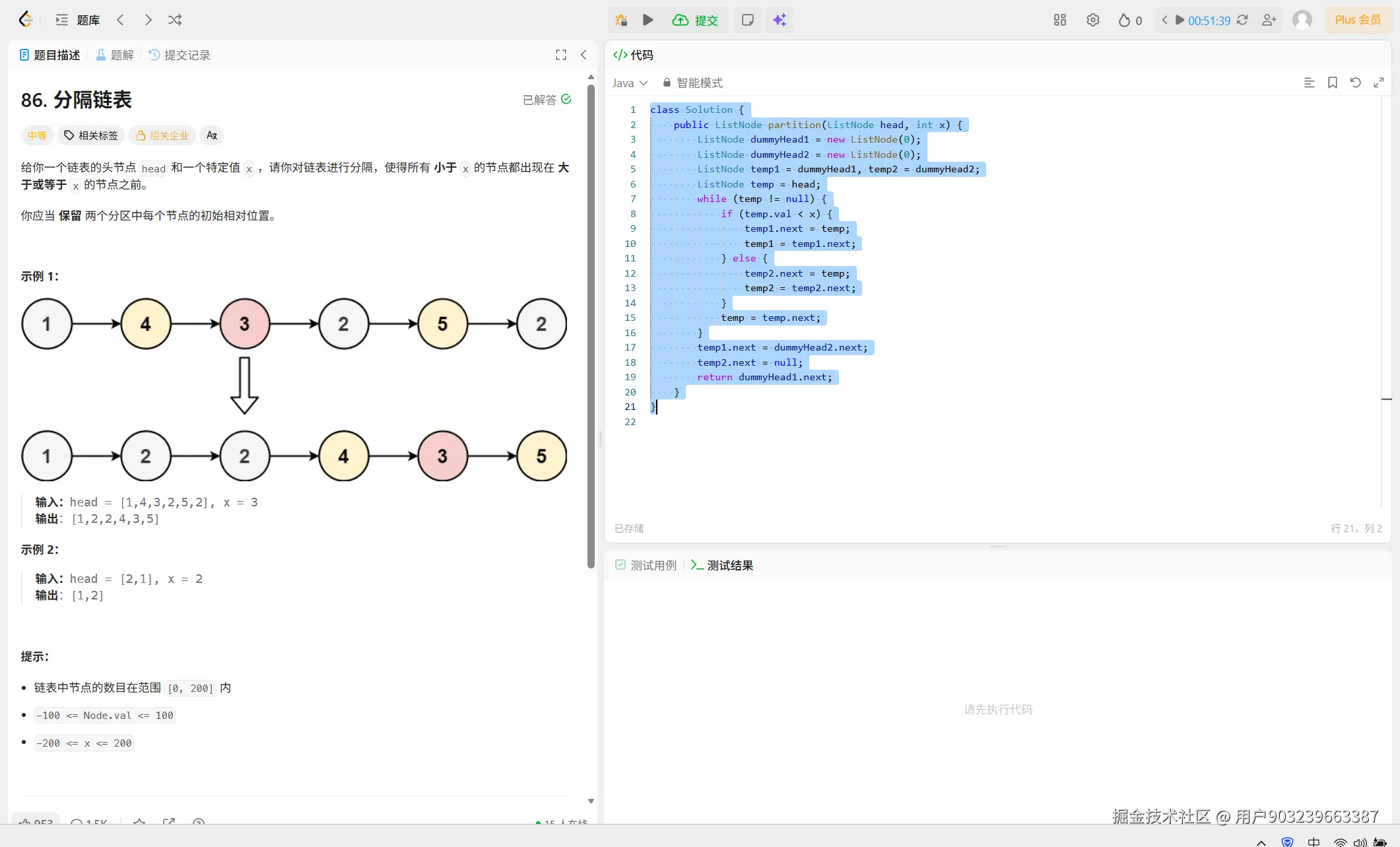Open the 测试用例 tab
Image resolution: width=1400 pixels, height=847 pixels.
tap(646, 565)
